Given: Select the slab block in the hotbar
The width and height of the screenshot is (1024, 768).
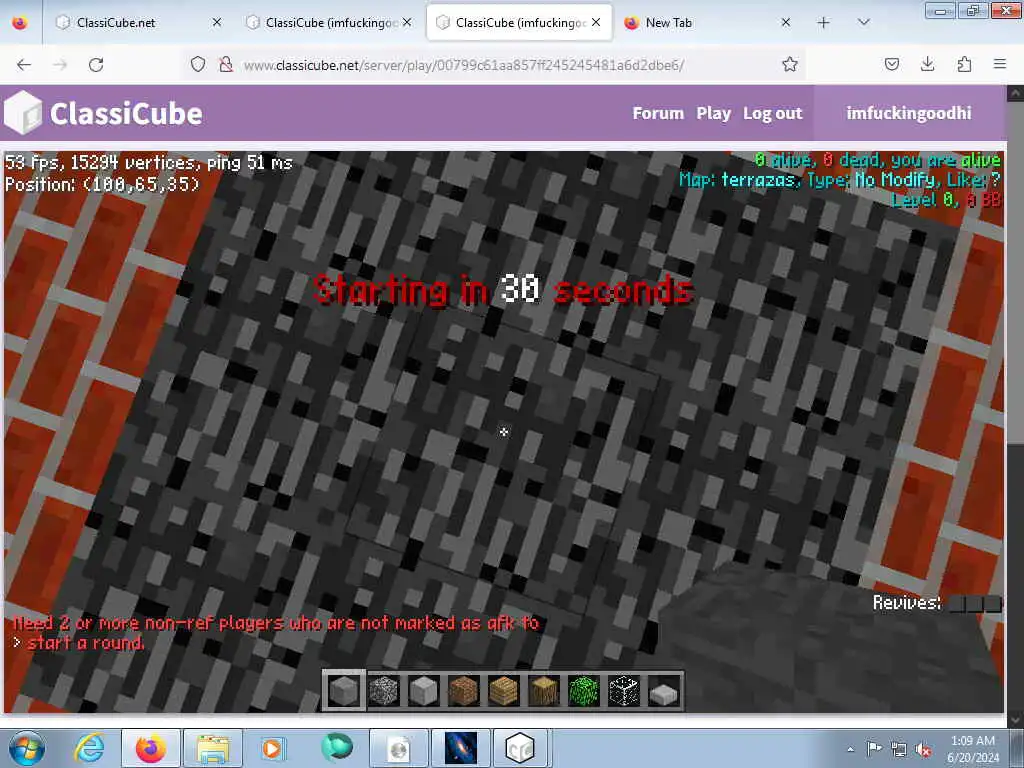Looking at the screenshot, I should click(664, 694).
